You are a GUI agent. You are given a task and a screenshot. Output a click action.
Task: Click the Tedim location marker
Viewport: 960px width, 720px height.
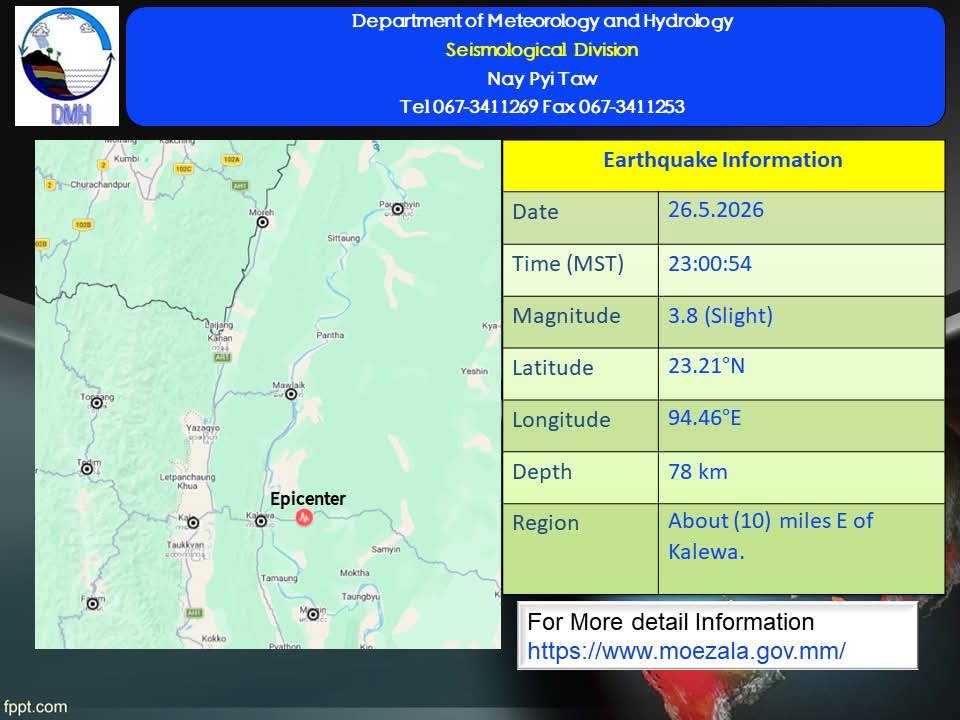pos(87,469)
